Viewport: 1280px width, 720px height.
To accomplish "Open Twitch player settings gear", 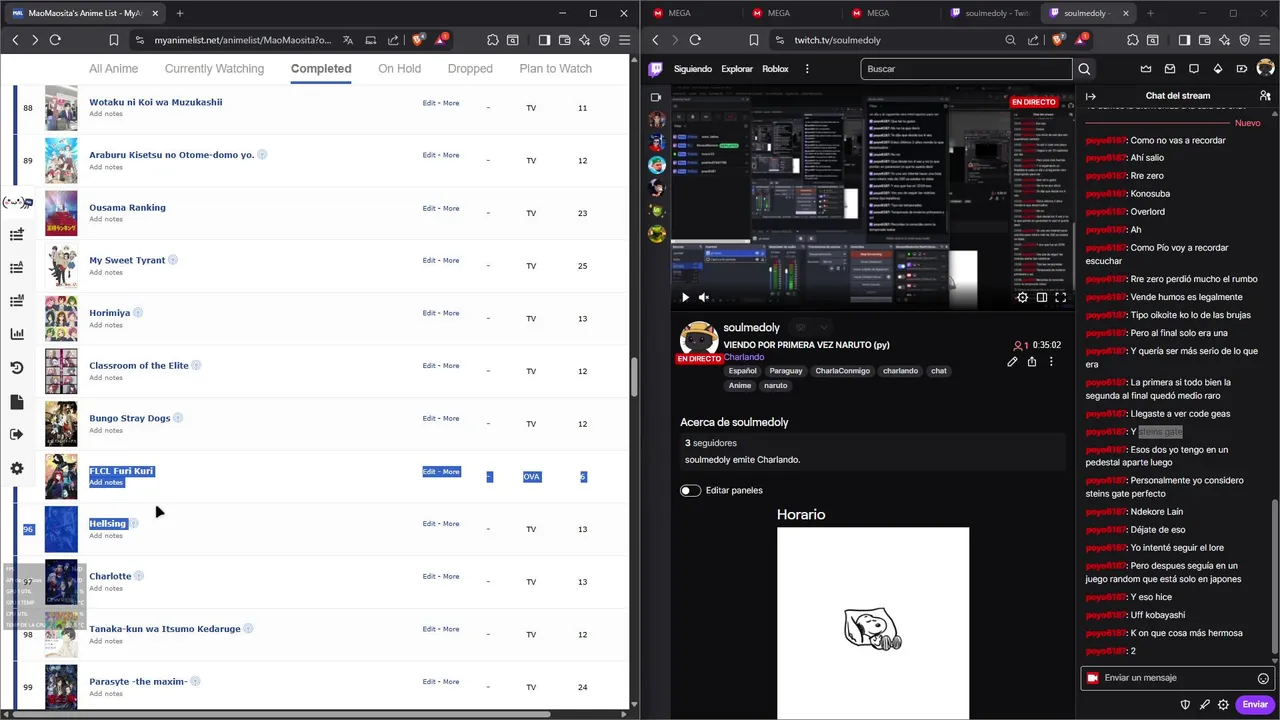I will (x=1022, y=297).
